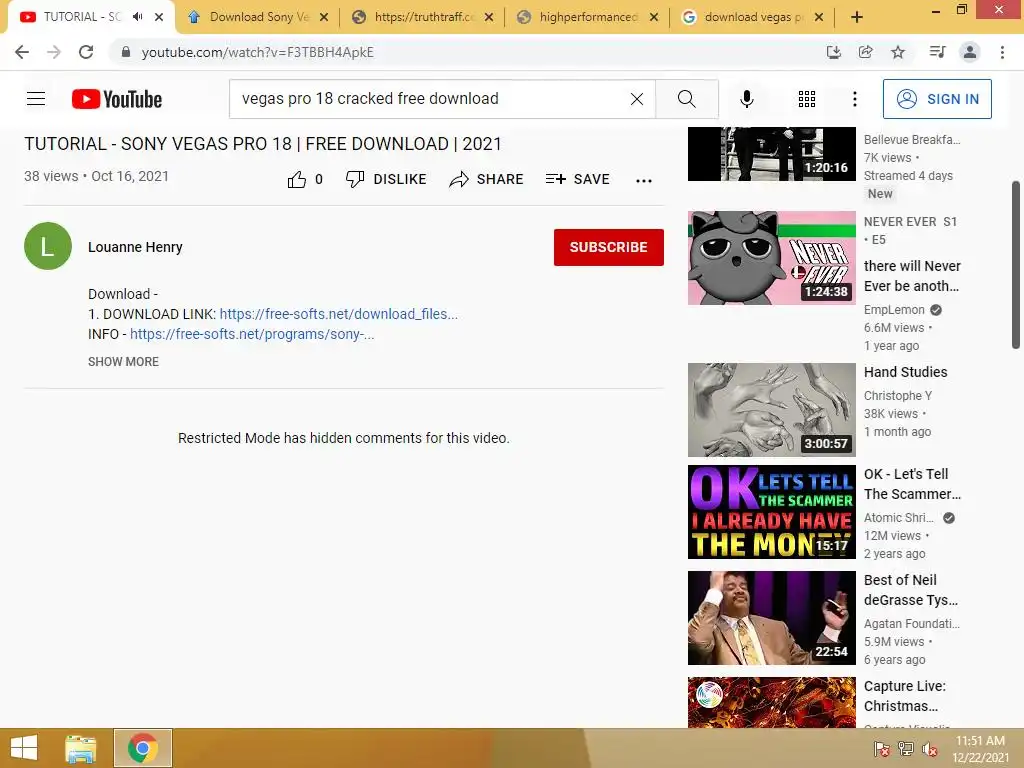Click the install app icon in address bar
The width and height of the screenshot is (1024, 768).
click(x=833, y=52)
